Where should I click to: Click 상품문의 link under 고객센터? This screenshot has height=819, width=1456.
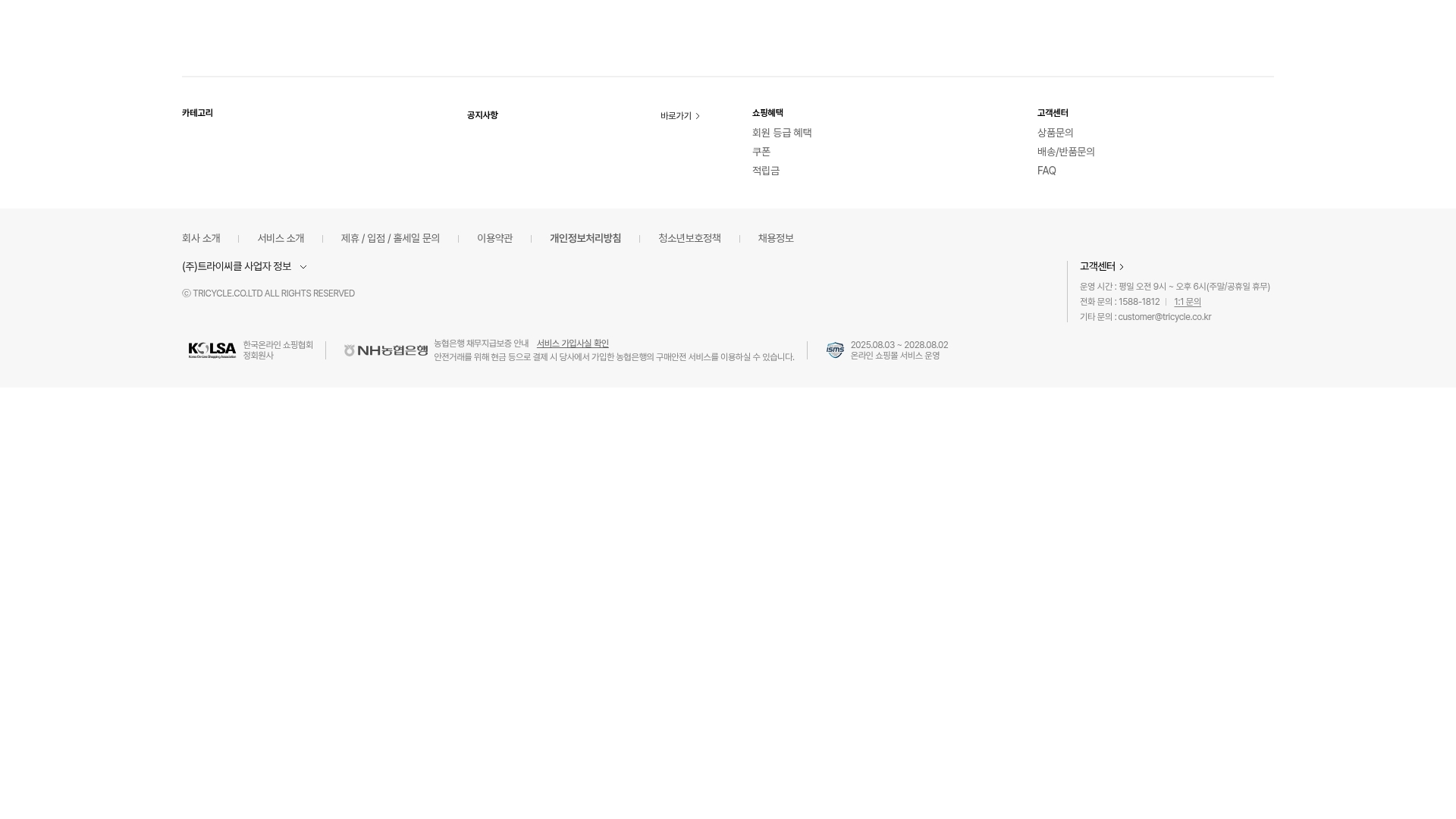1055,133
